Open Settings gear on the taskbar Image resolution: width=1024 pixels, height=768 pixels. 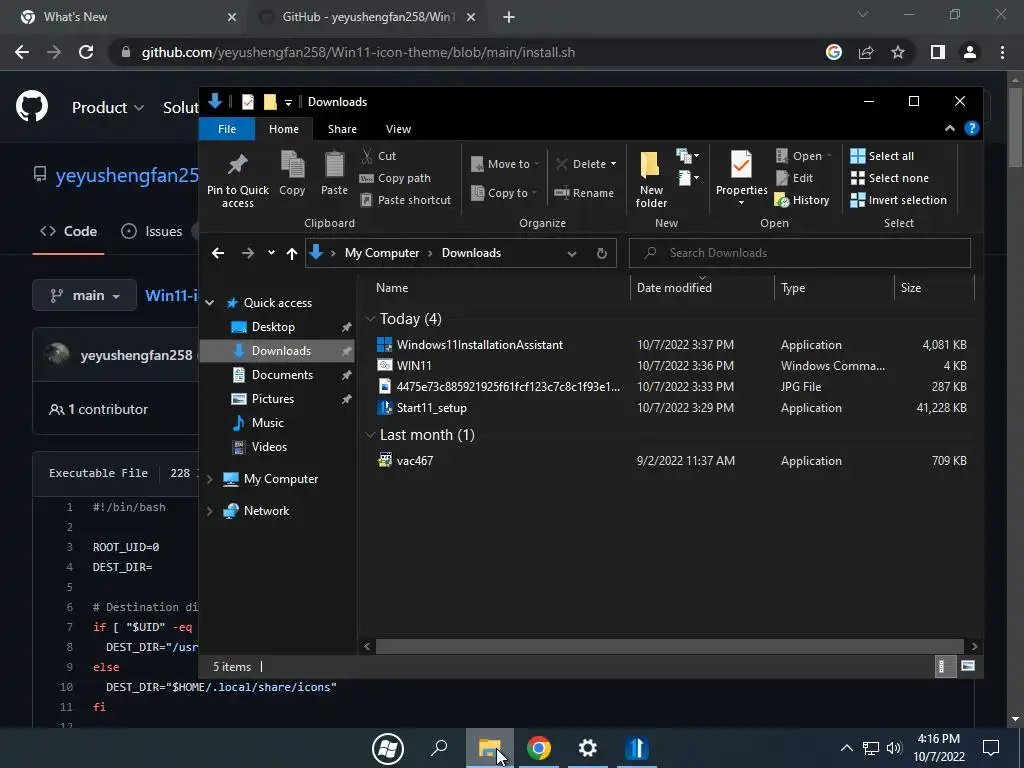coord(587,748)
